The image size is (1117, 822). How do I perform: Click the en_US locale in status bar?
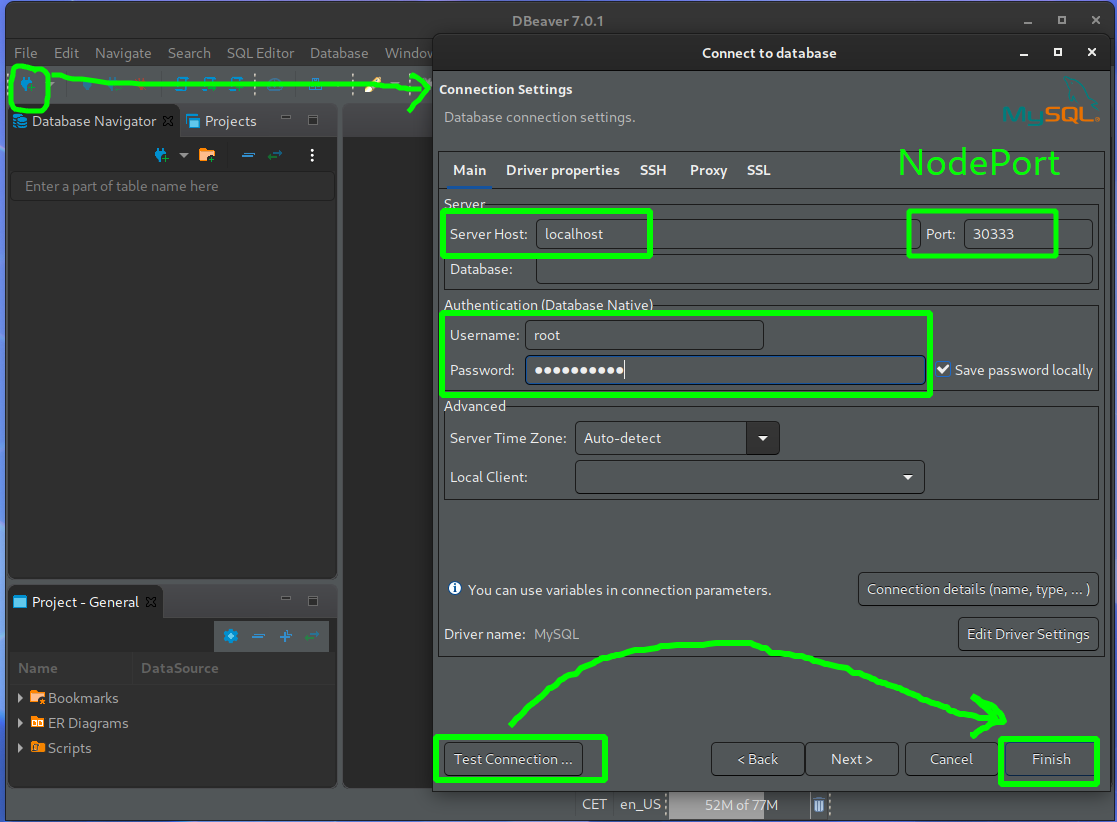pyautogui.click(x=640, y=805)
